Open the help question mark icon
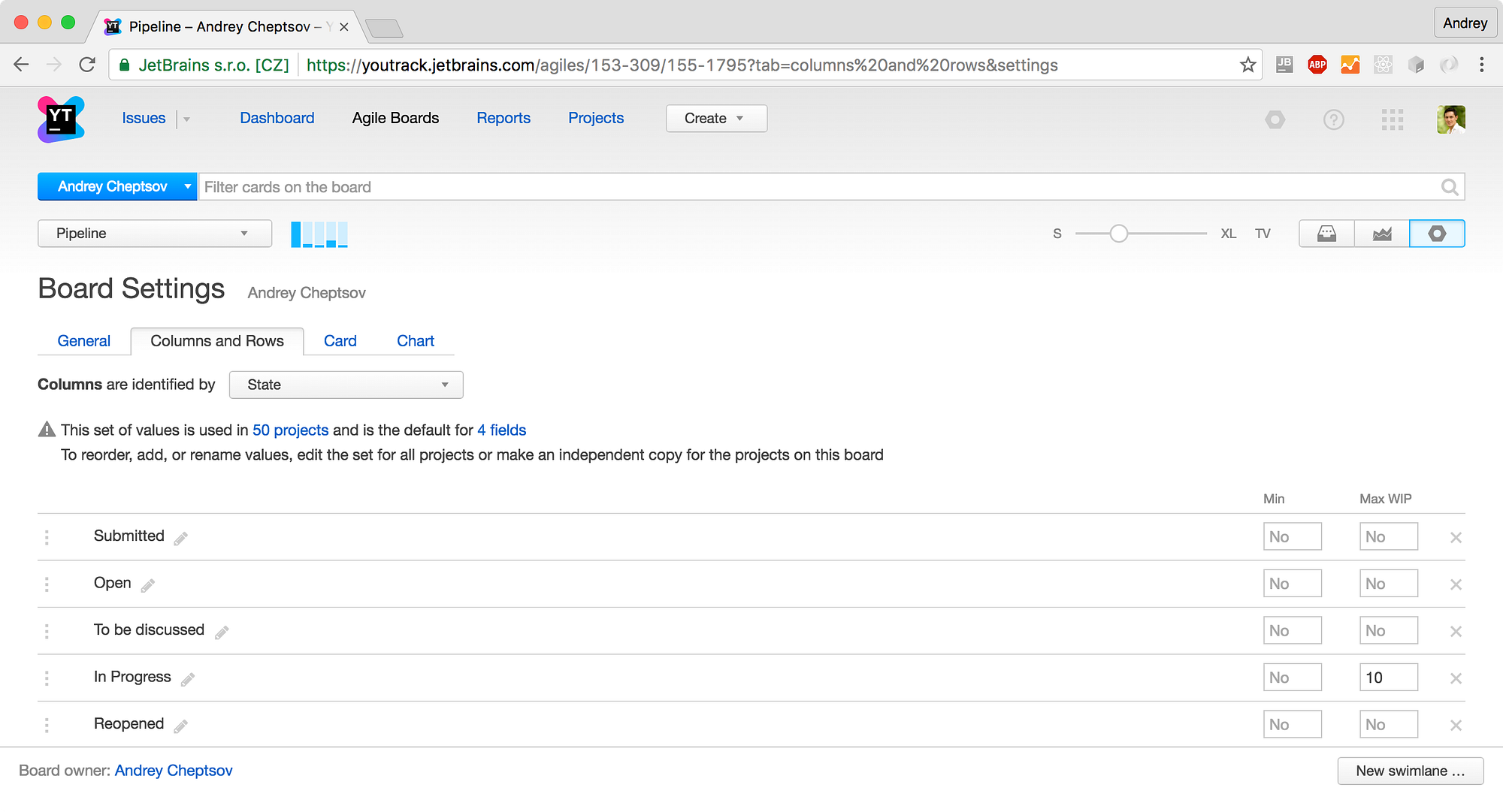 (1334, 119)
